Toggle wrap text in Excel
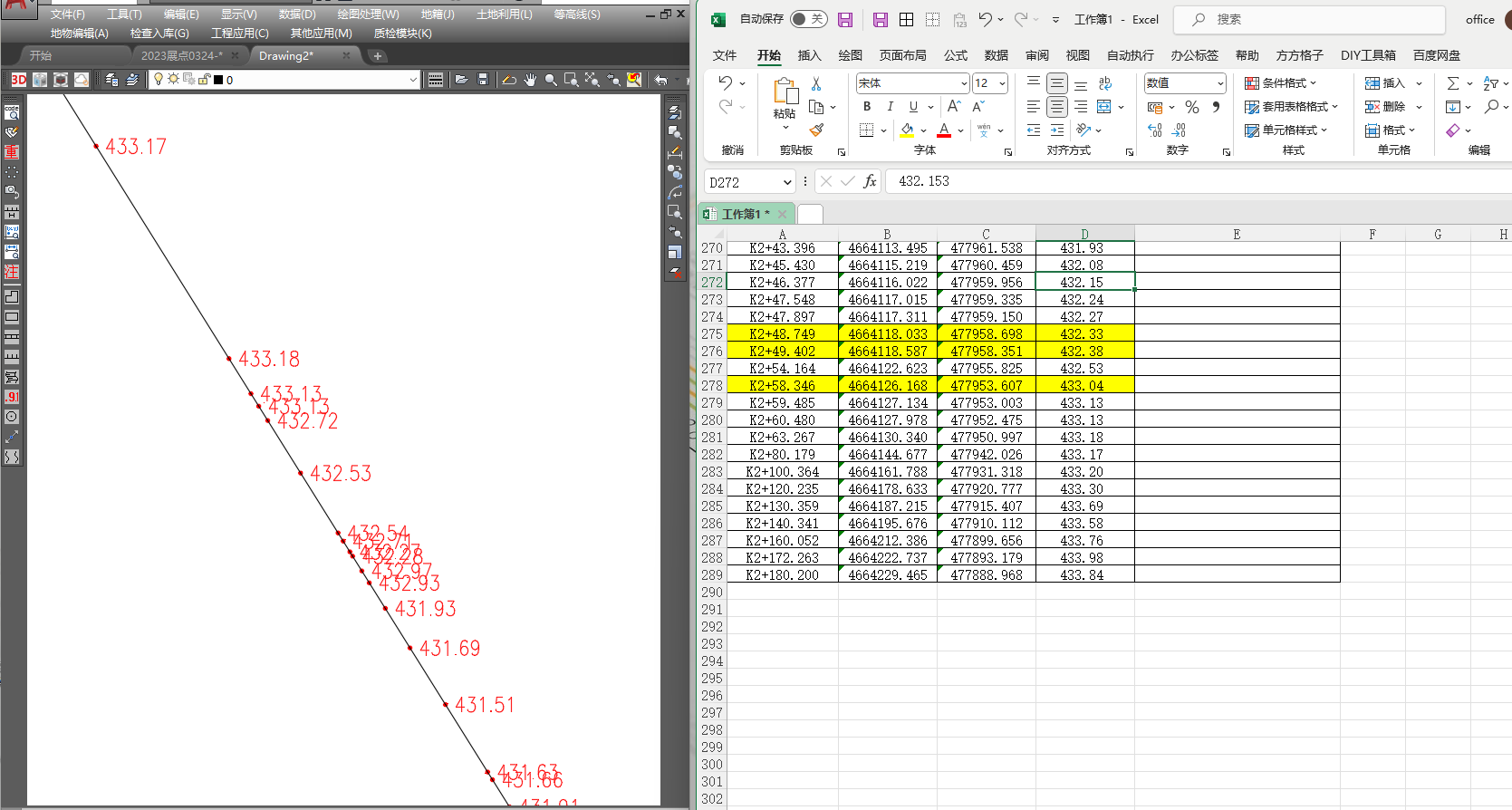The width and height of the screenshot is (1512, 810). (x=1105, y=83)
